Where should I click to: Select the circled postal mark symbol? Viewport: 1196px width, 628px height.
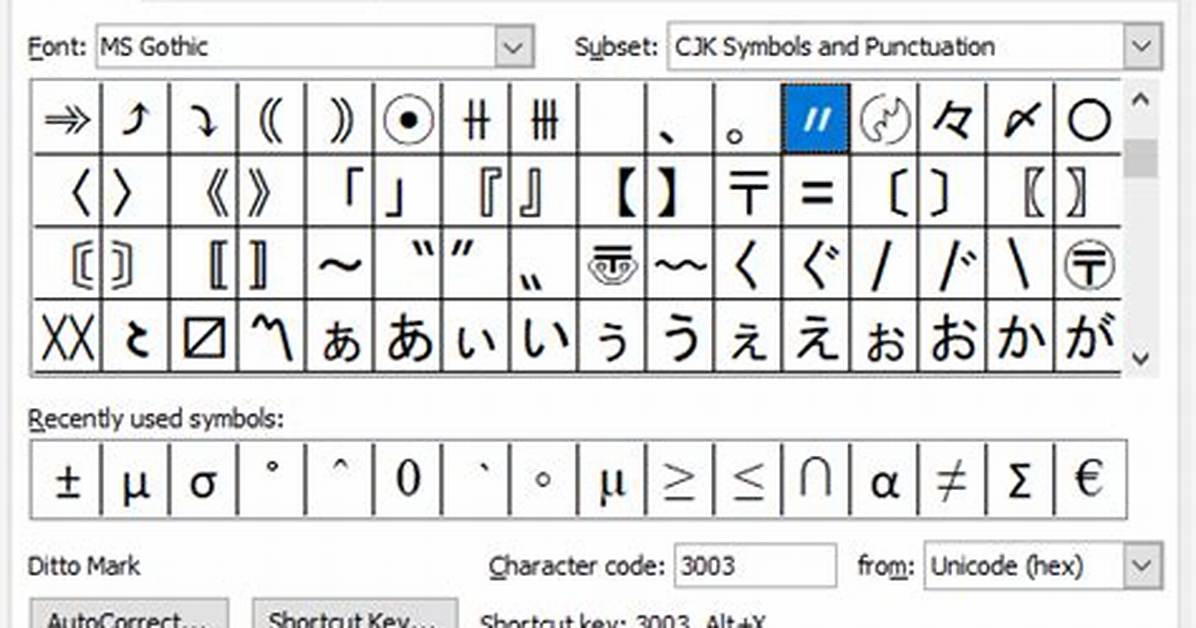[1088, 263]
